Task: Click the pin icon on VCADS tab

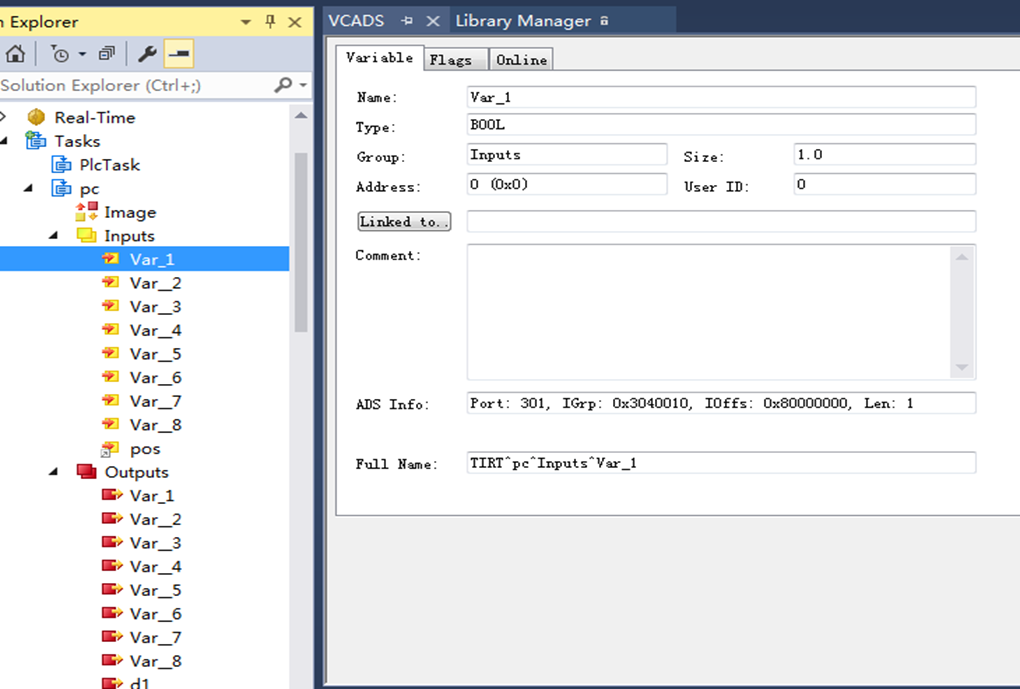Action: click(x=407, y=21)
